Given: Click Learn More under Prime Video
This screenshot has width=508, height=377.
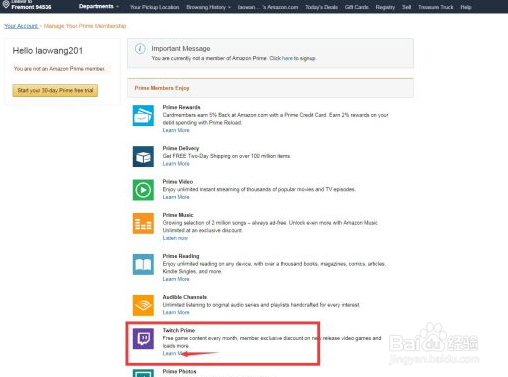Looking at the screenshot, I should click(176, 197).
